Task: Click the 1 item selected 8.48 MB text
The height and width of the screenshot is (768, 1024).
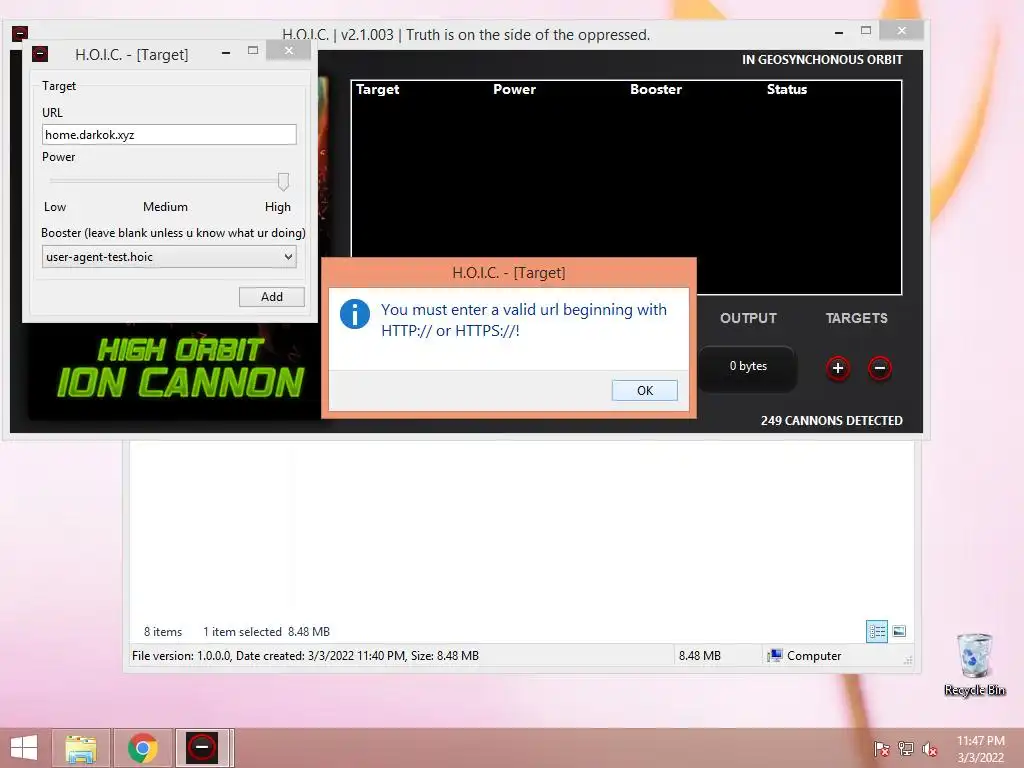Action: [x=266, y=632]
